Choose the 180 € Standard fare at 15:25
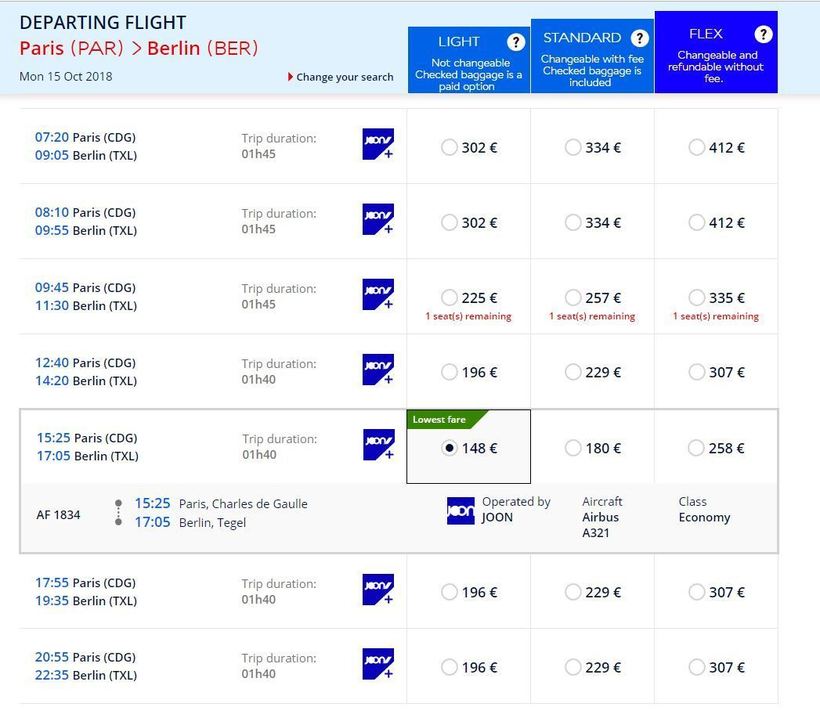Screen dimensions: 820x725 (573, 448)
